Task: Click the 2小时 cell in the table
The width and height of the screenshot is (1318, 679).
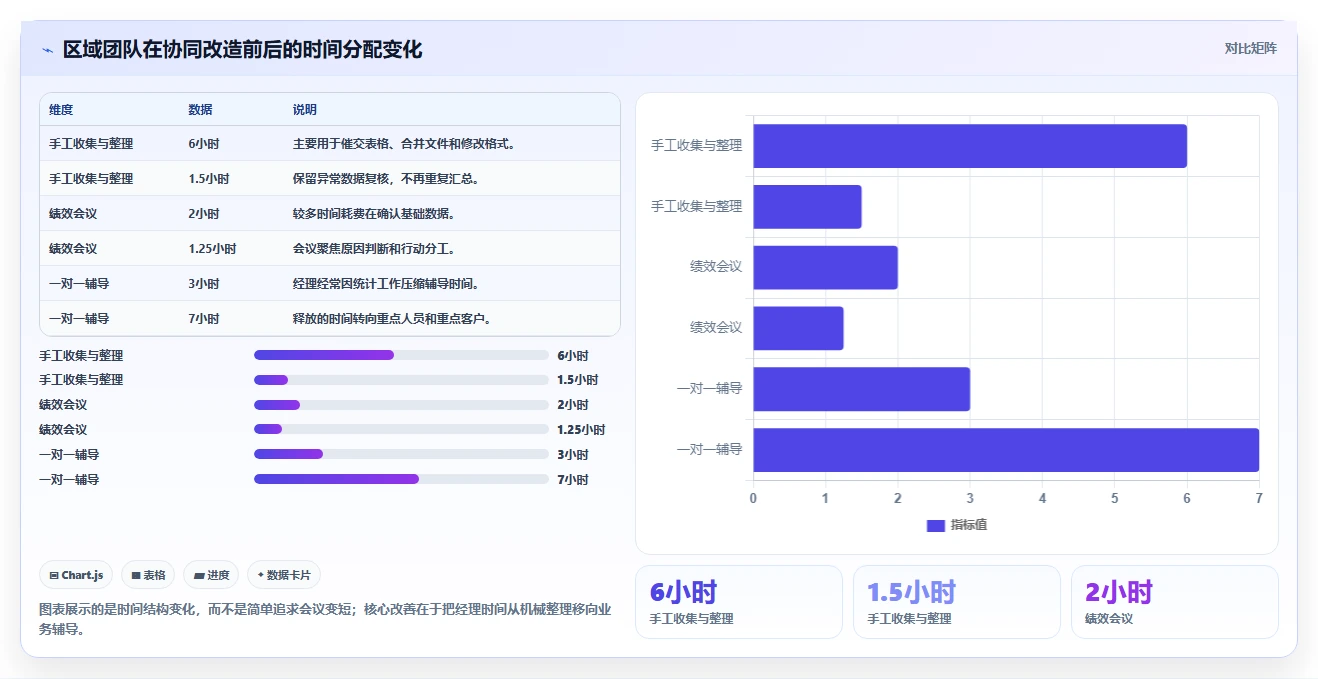Action: (204, 214)
